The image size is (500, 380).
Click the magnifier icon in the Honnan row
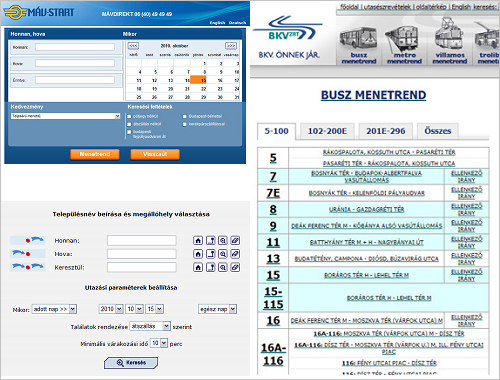point(223,240)
